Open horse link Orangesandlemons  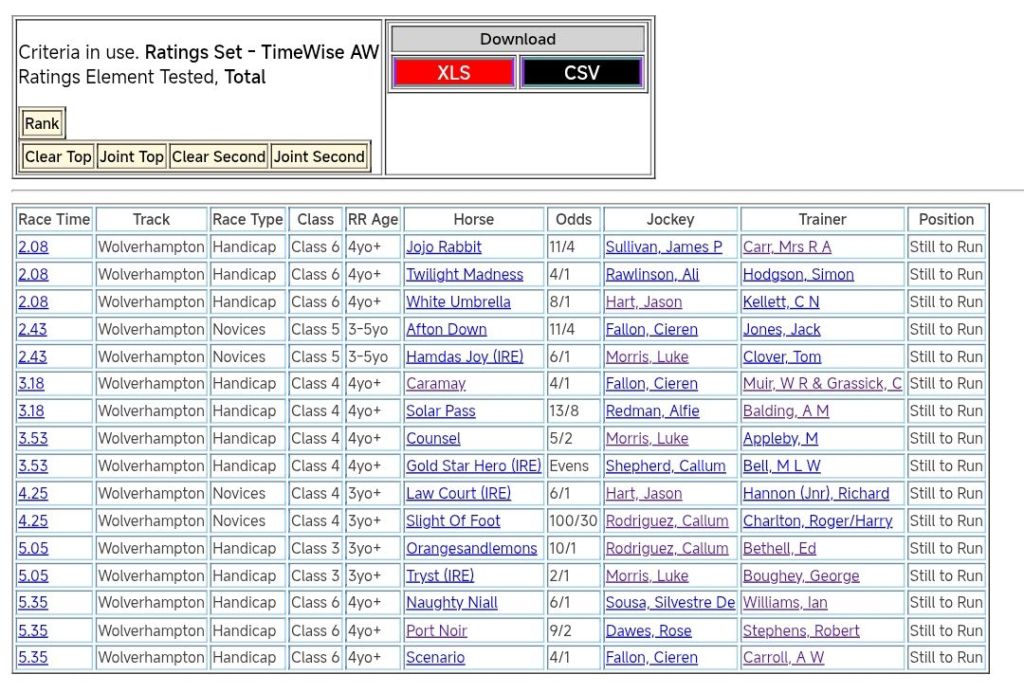click(x=471, y=548)
